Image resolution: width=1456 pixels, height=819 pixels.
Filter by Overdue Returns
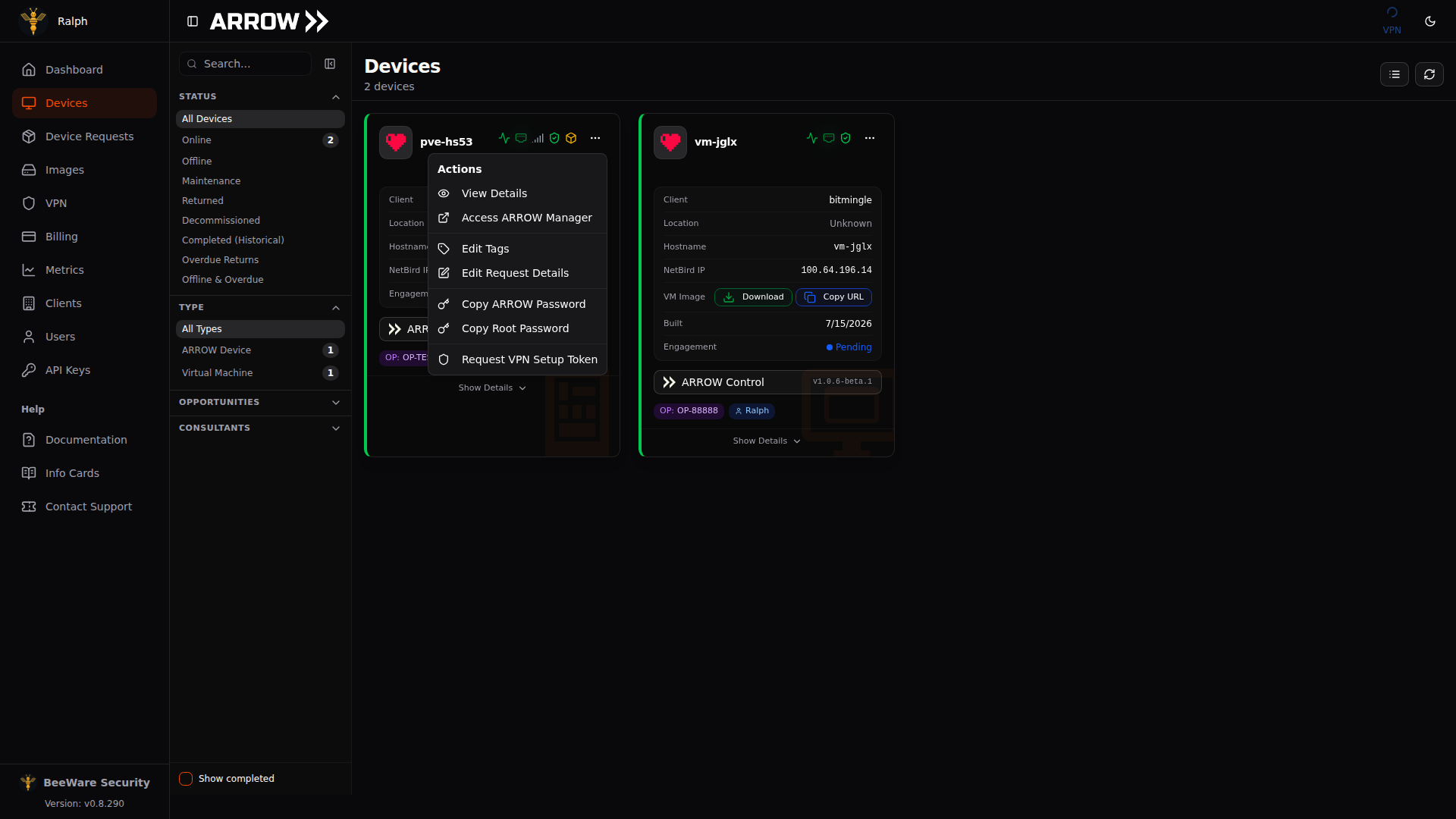[x=260, y=260]
